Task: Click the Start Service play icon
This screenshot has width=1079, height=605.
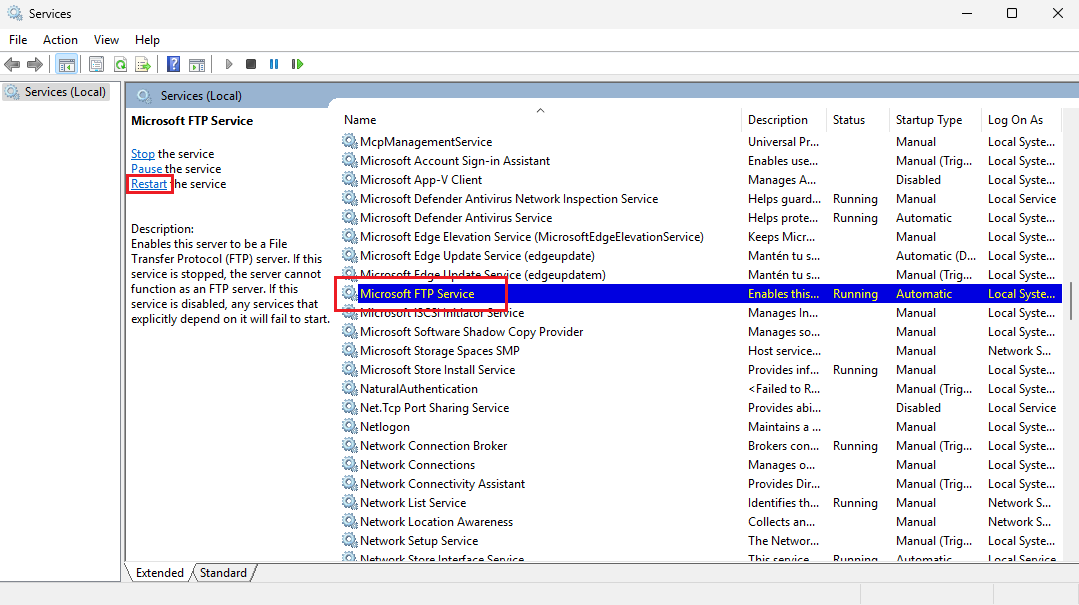Action: (x=229, y=64)
